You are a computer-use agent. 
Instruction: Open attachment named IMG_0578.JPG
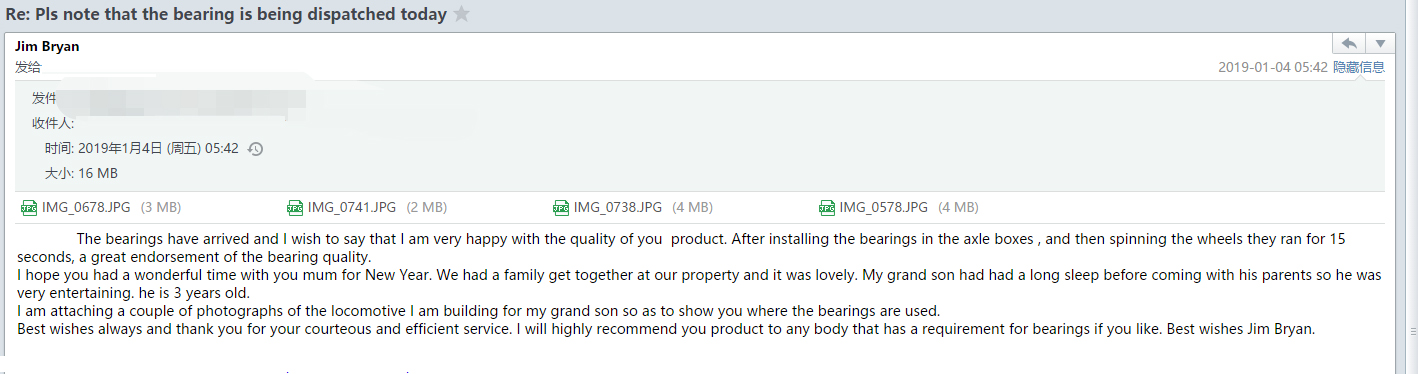pos(884,208)
